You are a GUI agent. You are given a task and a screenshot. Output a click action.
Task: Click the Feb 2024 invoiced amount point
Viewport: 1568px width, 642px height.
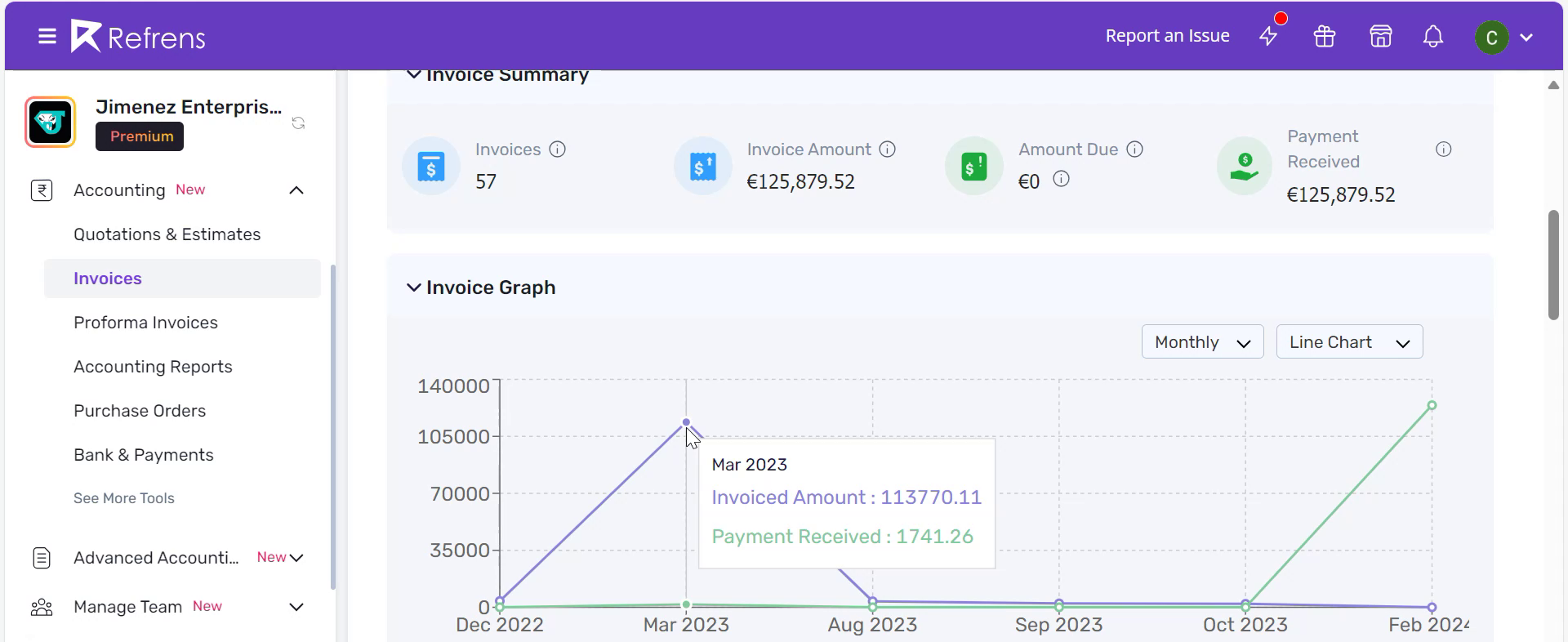1432,607
